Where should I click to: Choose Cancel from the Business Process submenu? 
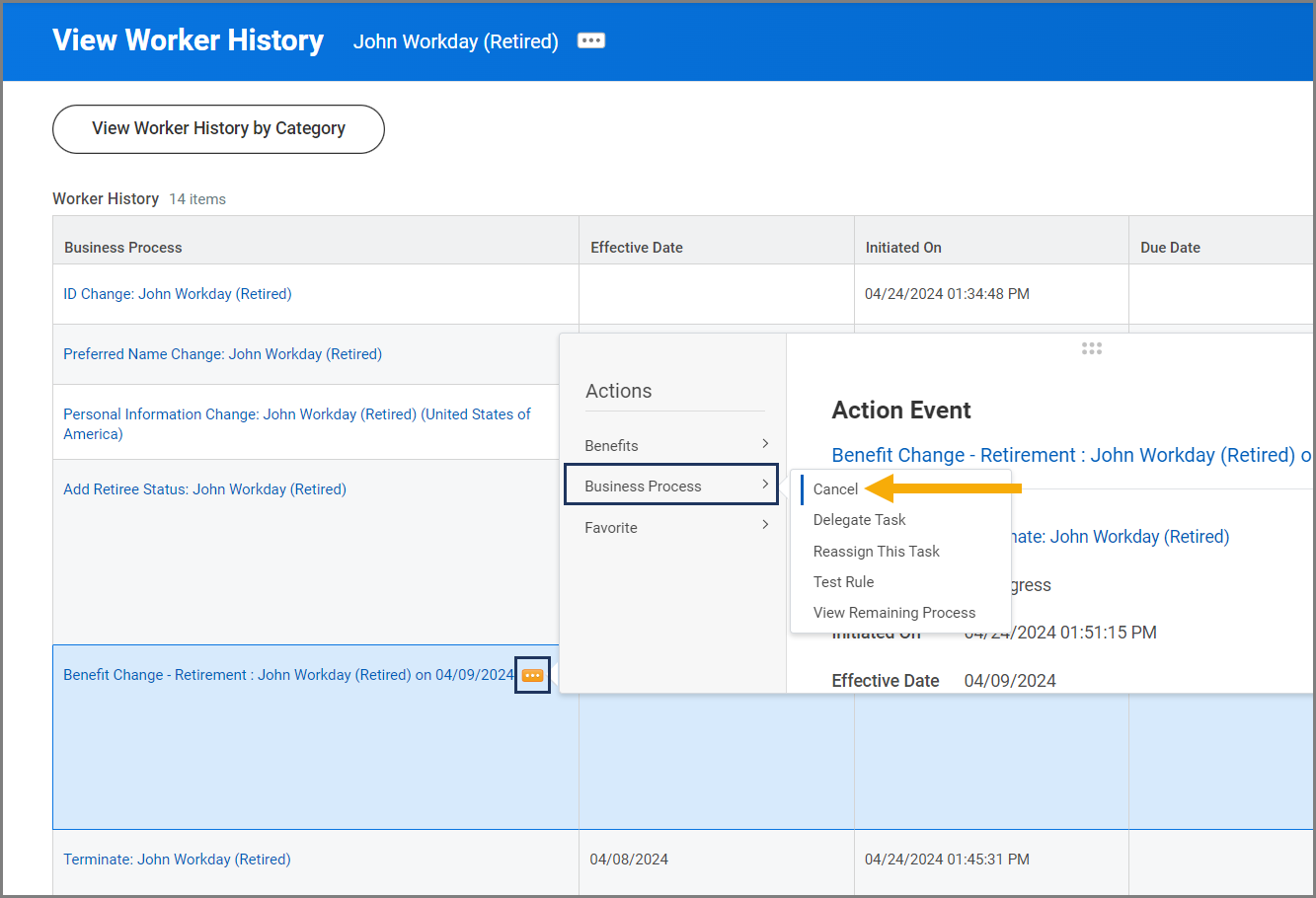click(835, 489)
